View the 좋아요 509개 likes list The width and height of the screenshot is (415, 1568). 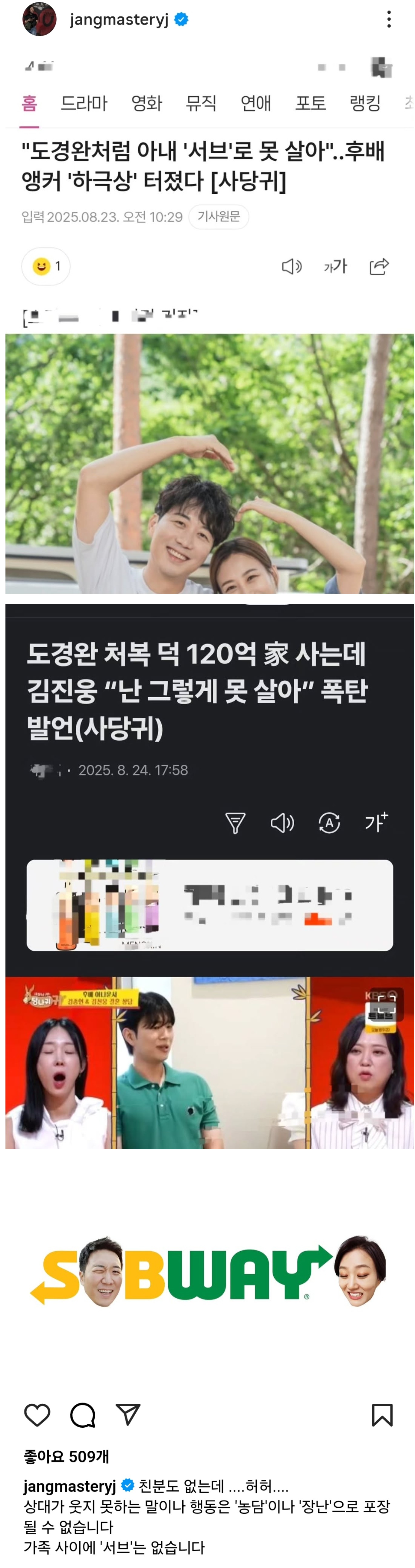pos(66,1456)
